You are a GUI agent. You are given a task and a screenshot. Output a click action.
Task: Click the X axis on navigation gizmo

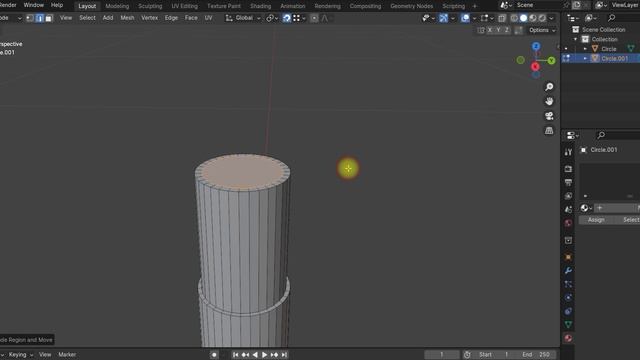536,67
